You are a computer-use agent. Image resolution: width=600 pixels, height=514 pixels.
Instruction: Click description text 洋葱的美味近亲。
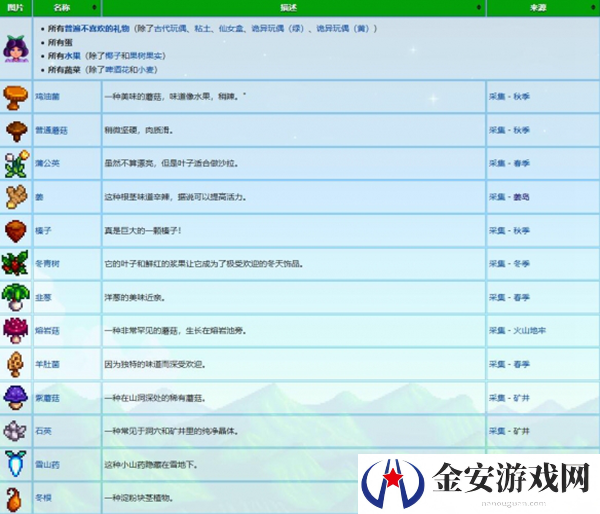coord(135,297)
